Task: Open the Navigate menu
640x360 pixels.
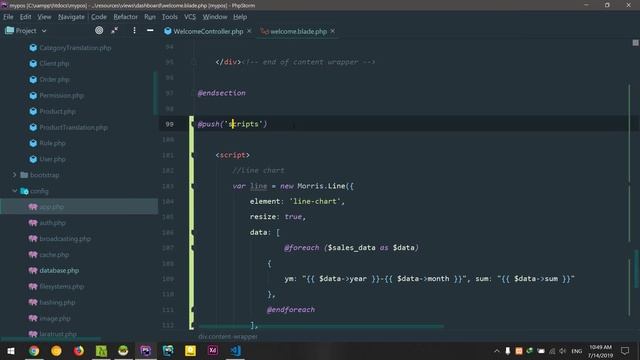Action: [x=71, y=17]
